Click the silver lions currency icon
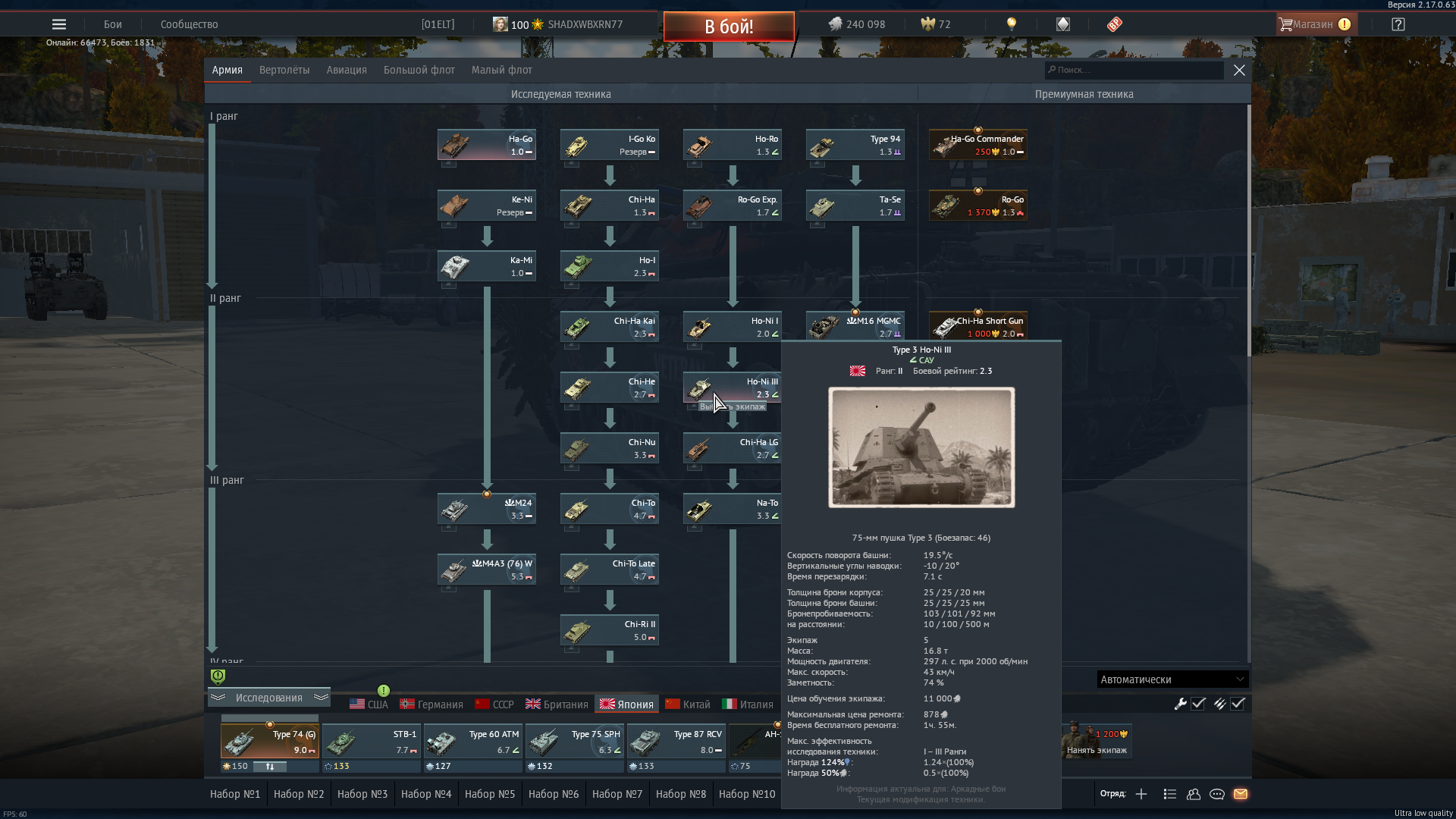The width and height of the screenshot is (1456, 819). point(835,24)
